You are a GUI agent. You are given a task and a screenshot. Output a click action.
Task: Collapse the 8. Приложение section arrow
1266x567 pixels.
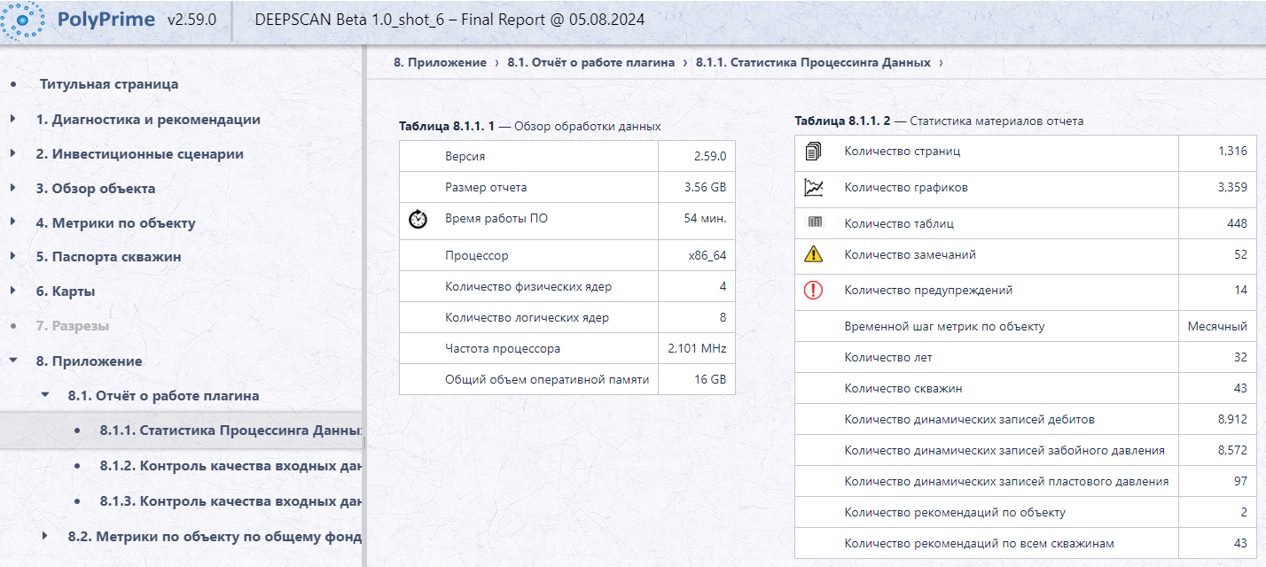tap(13, 361)
